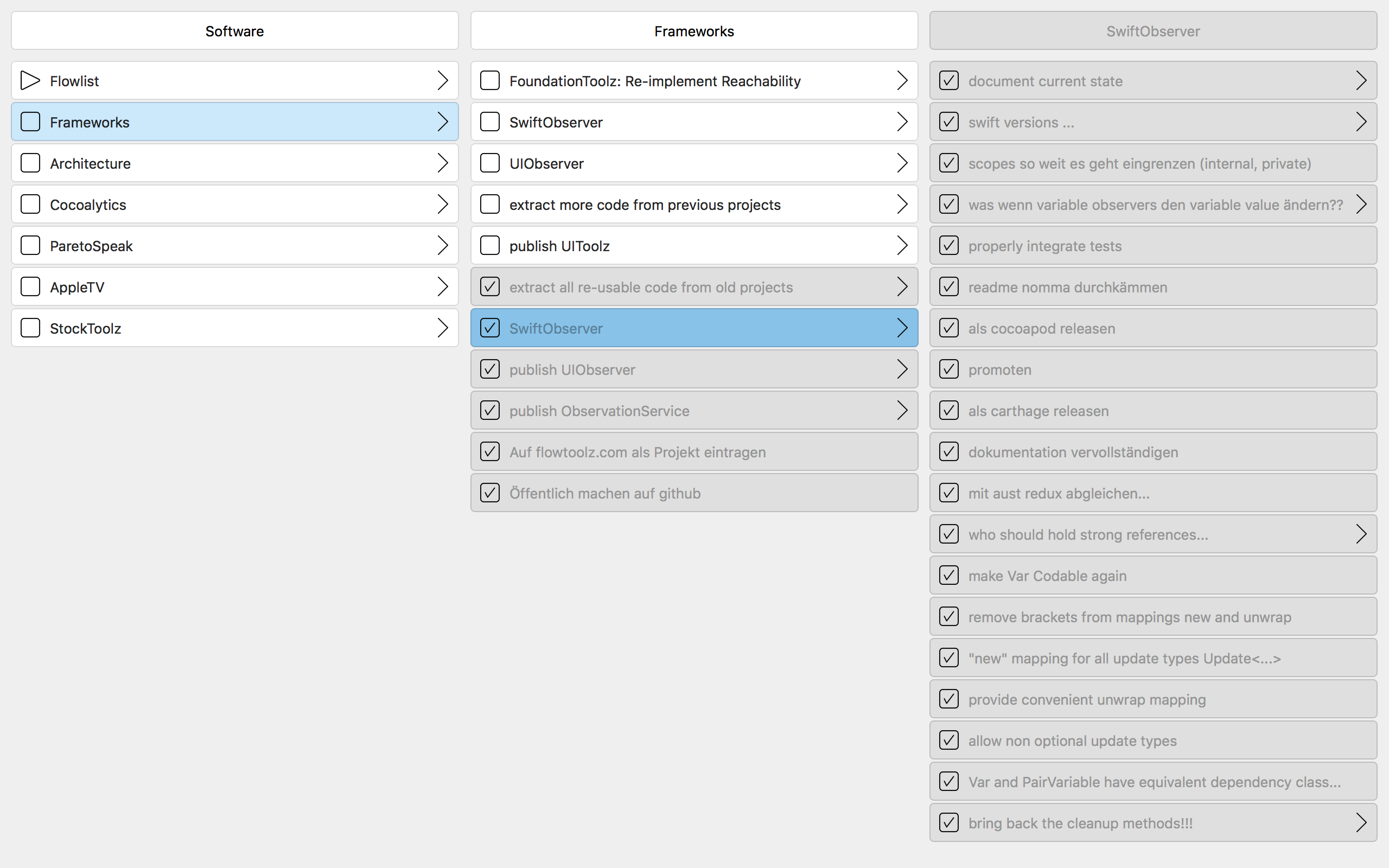Image resolution: width=1389 pixels, height=868 pixels.
Task: Click the Flowlist disclosure triangle icon
Action: tap(30, 81)
